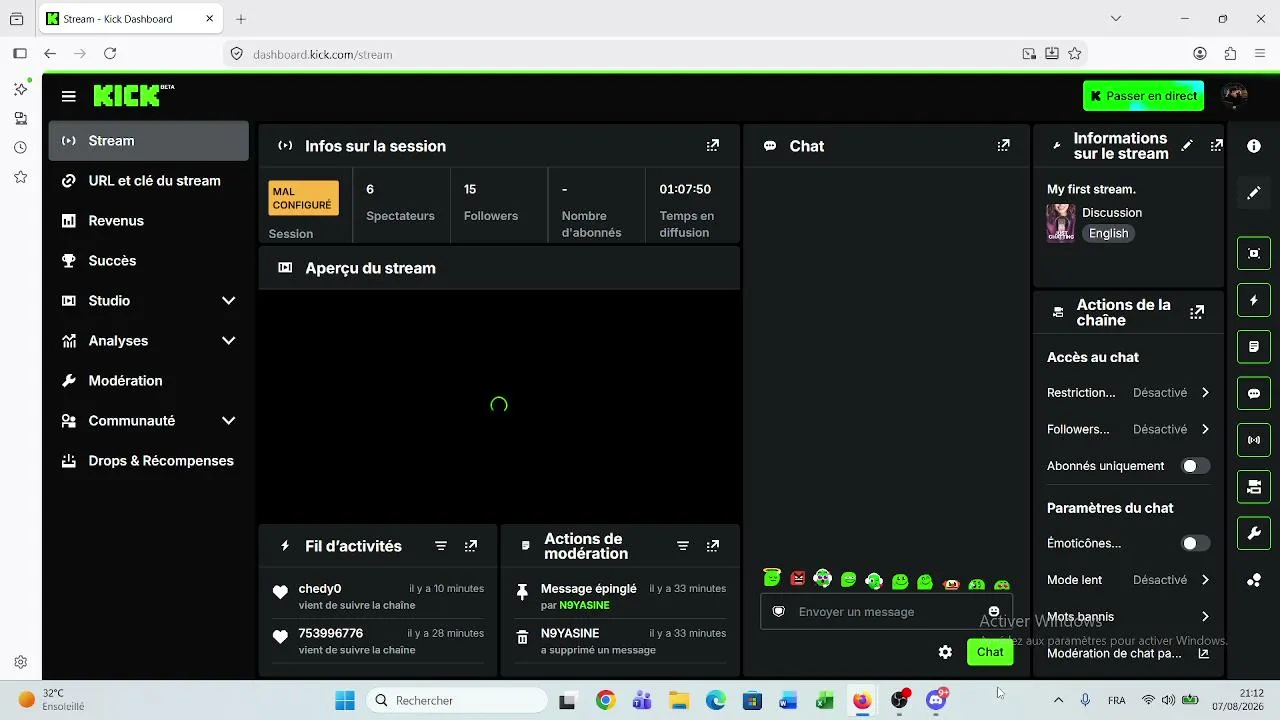Collapse the sidebar with the hamburger menu
The width and height of the screenshot is (1280, 720).
point(68,96)
